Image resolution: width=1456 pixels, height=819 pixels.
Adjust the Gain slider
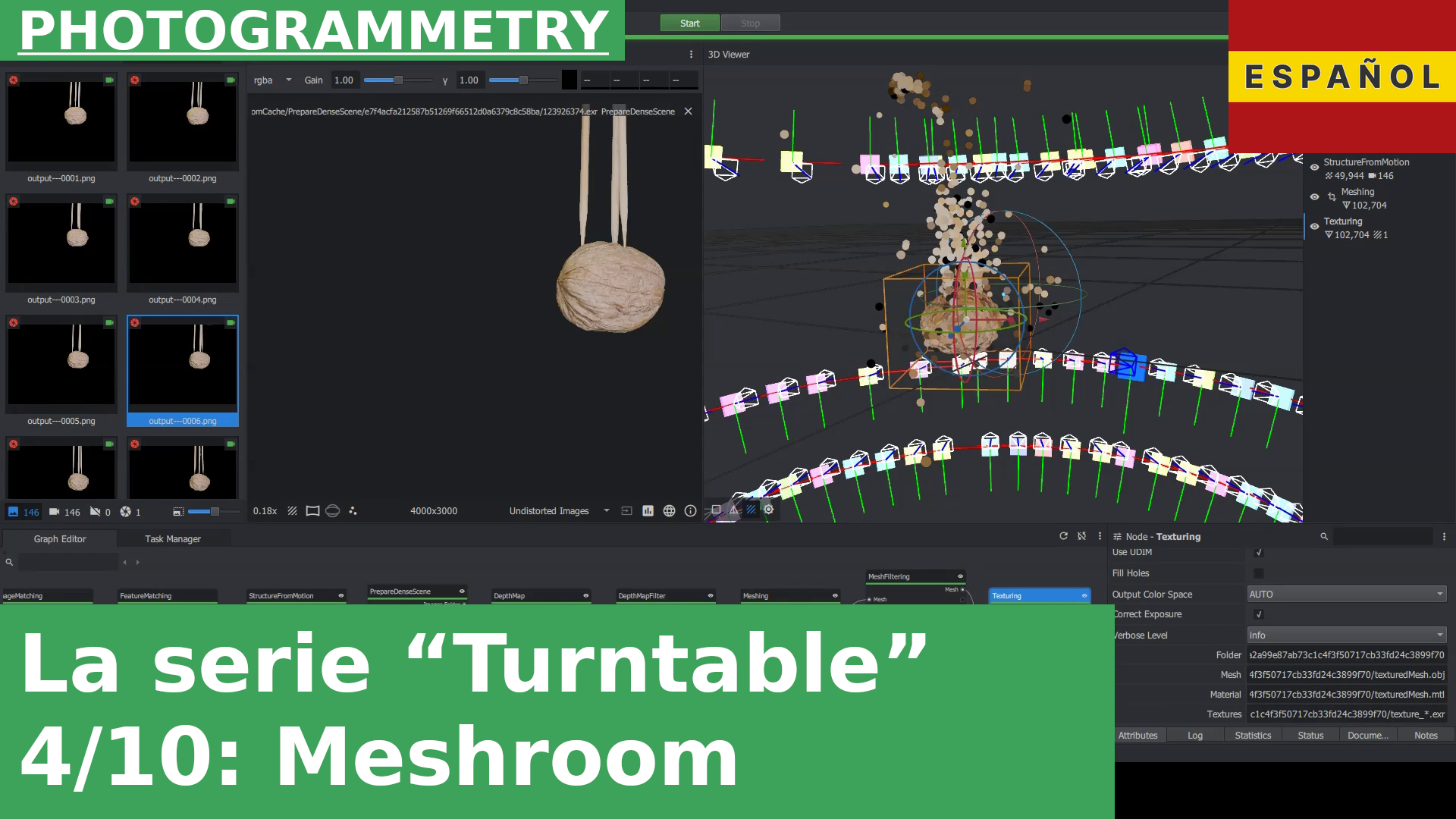tap(397, 80)
